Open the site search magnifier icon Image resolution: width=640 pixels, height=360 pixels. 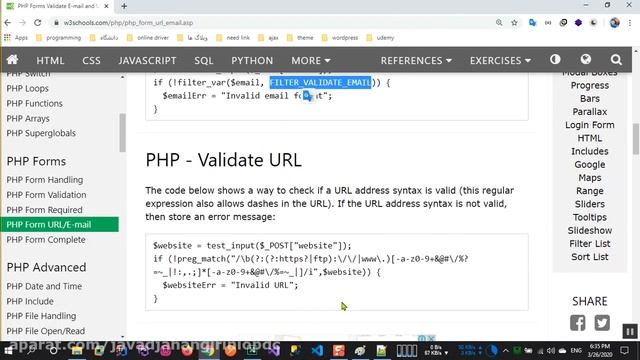tap(616, 60)
